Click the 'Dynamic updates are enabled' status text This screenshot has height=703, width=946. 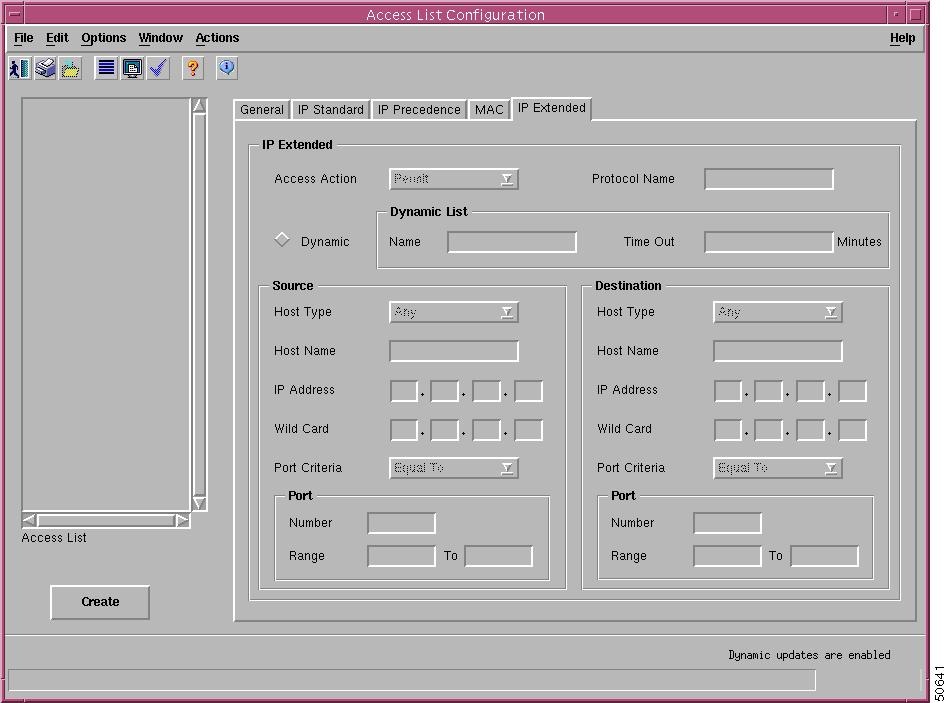809,655
